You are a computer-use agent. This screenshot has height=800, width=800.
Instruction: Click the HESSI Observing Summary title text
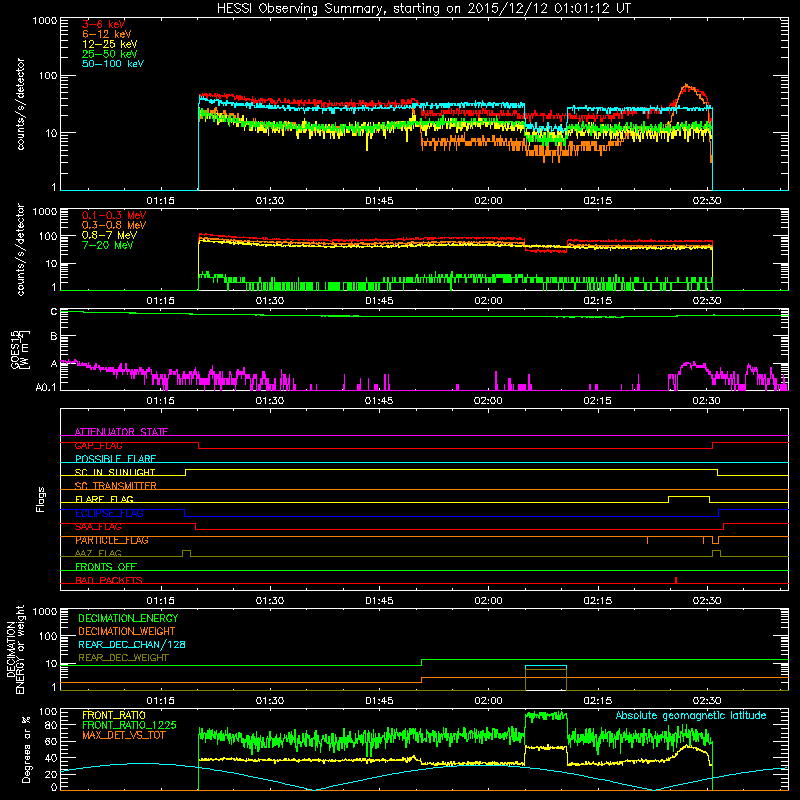click(424, 8)
